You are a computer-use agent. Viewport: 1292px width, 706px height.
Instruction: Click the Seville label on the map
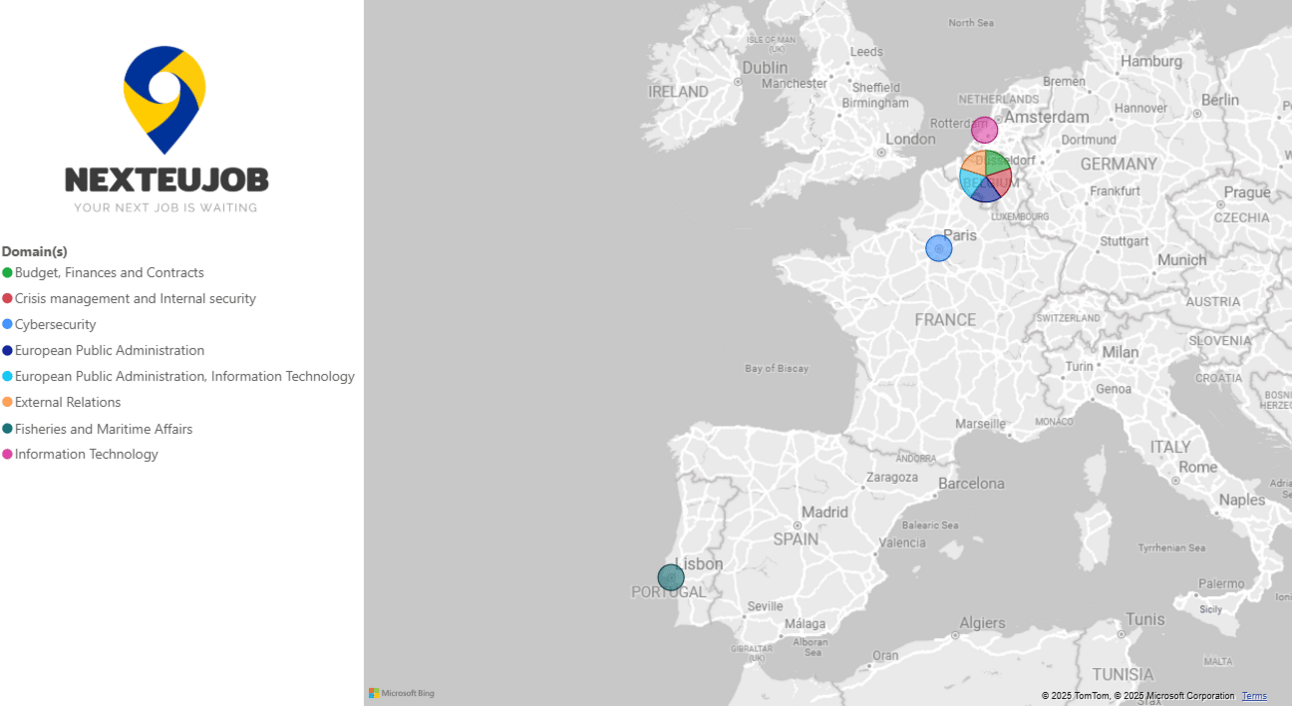[765, 606]
